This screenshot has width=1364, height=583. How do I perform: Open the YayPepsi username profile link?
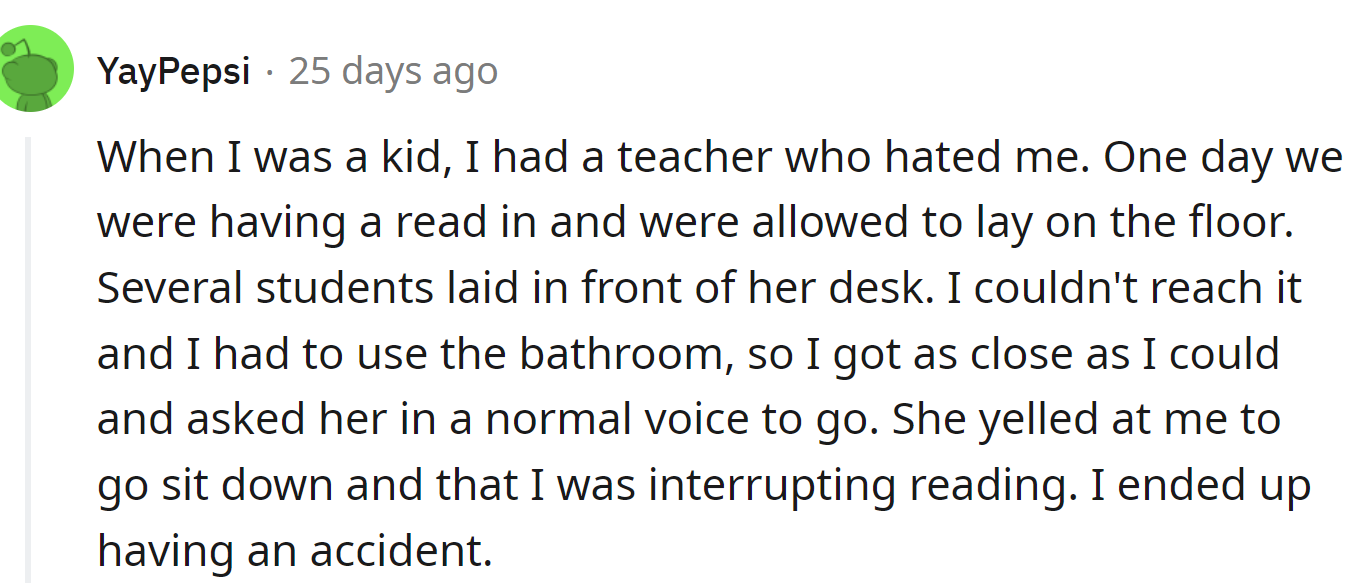(173, 72)
